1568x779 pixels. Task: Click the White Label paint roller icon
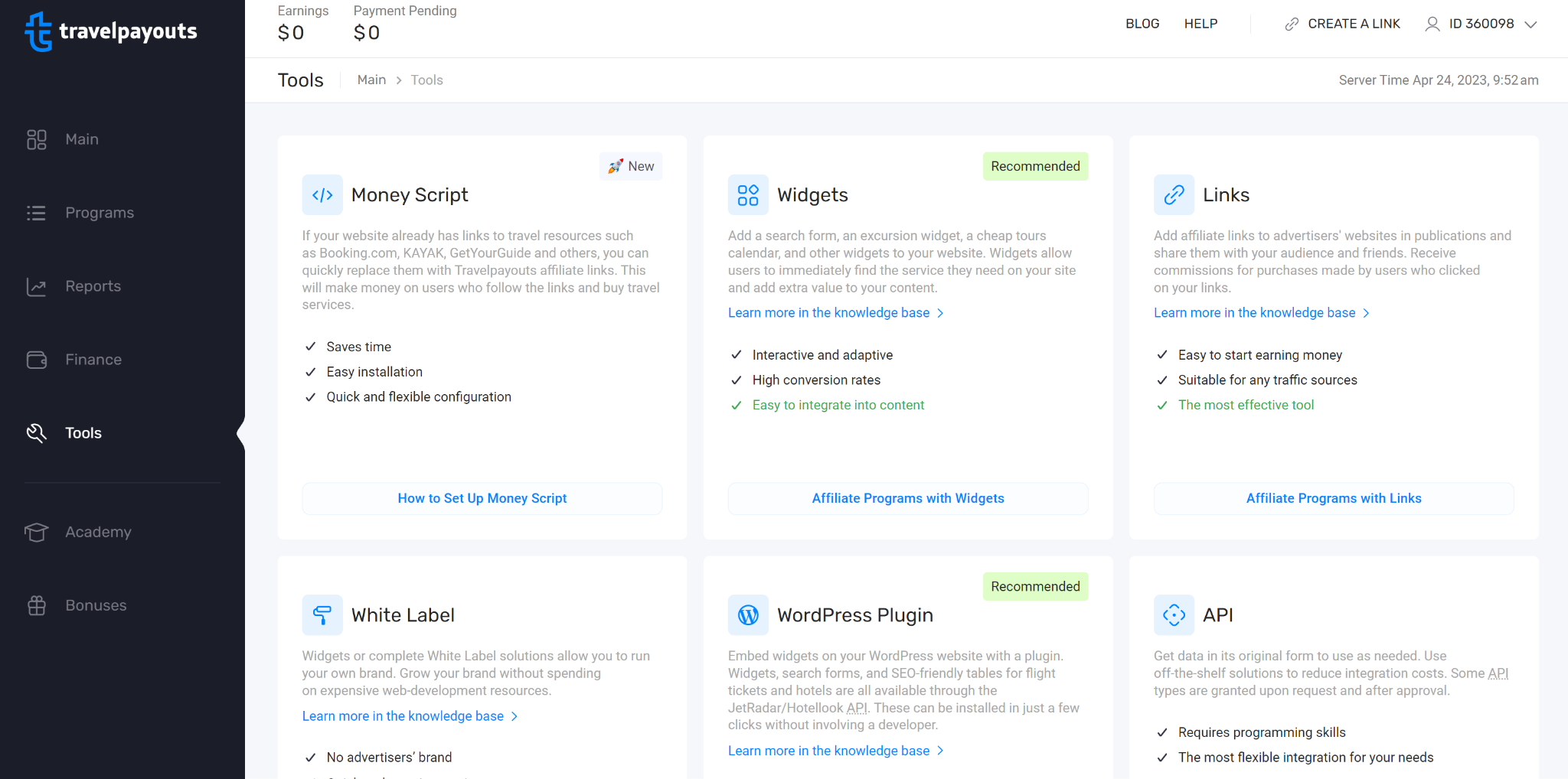point(322,615)
